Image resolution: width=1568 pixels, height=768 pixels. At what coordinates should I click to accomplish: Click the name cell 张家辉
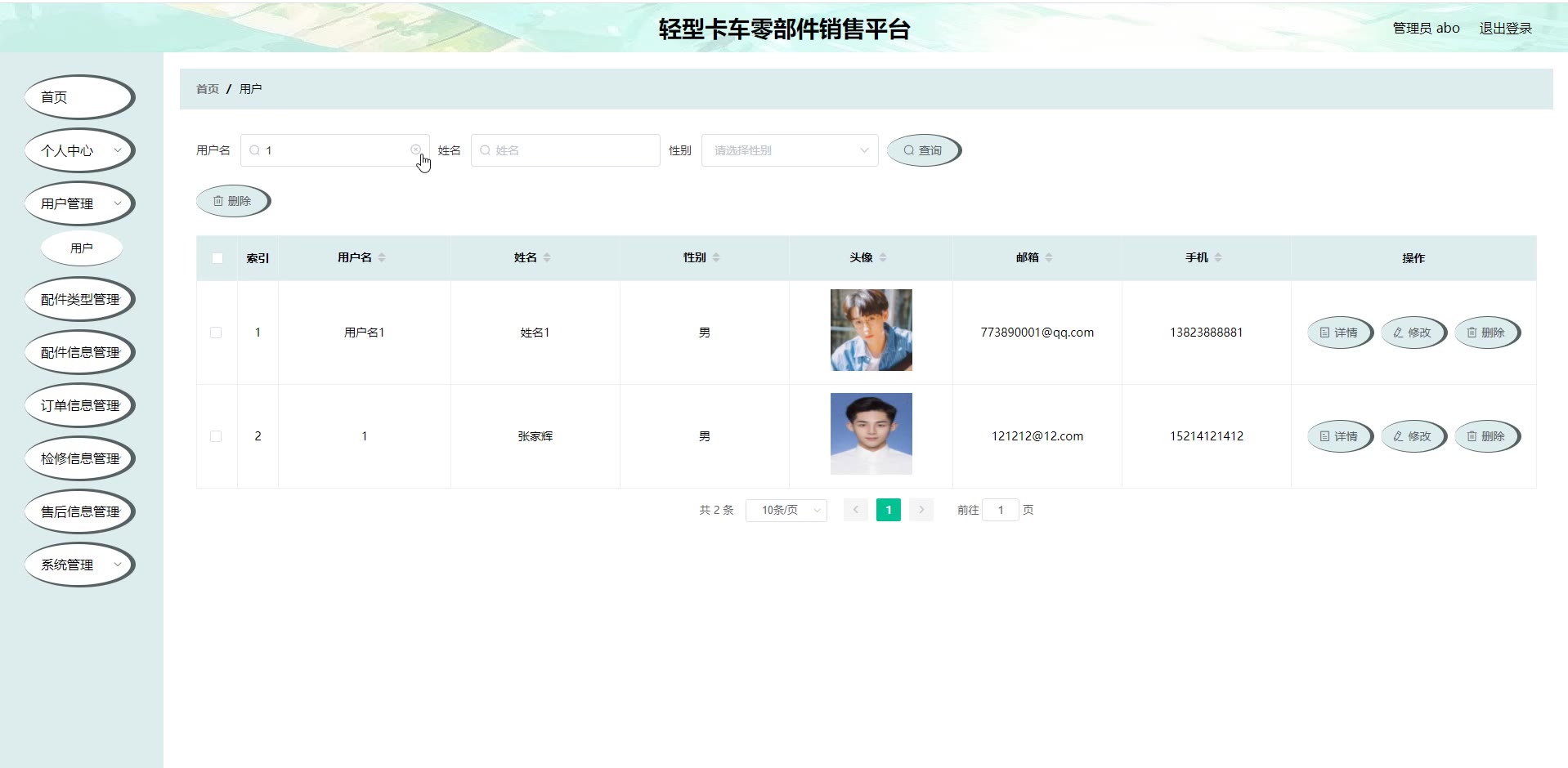click(535, 436)
